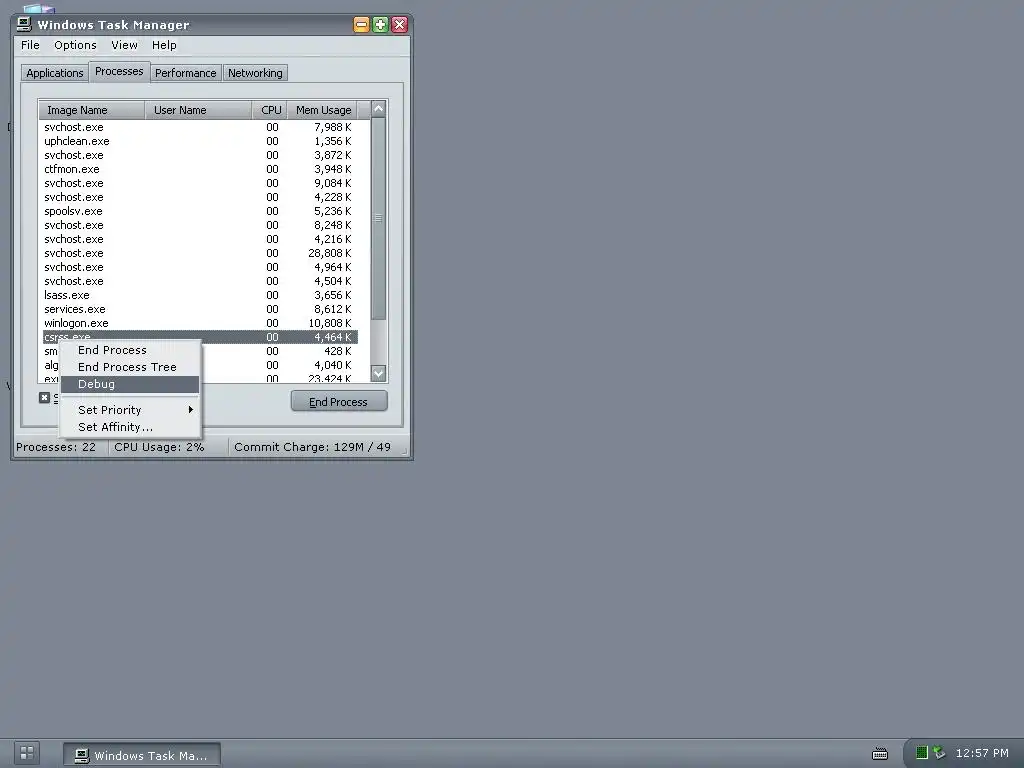Click the Task Manager title bar icon
The width and height of the screenshot is (1024, 768).
(x=24, y=24)
